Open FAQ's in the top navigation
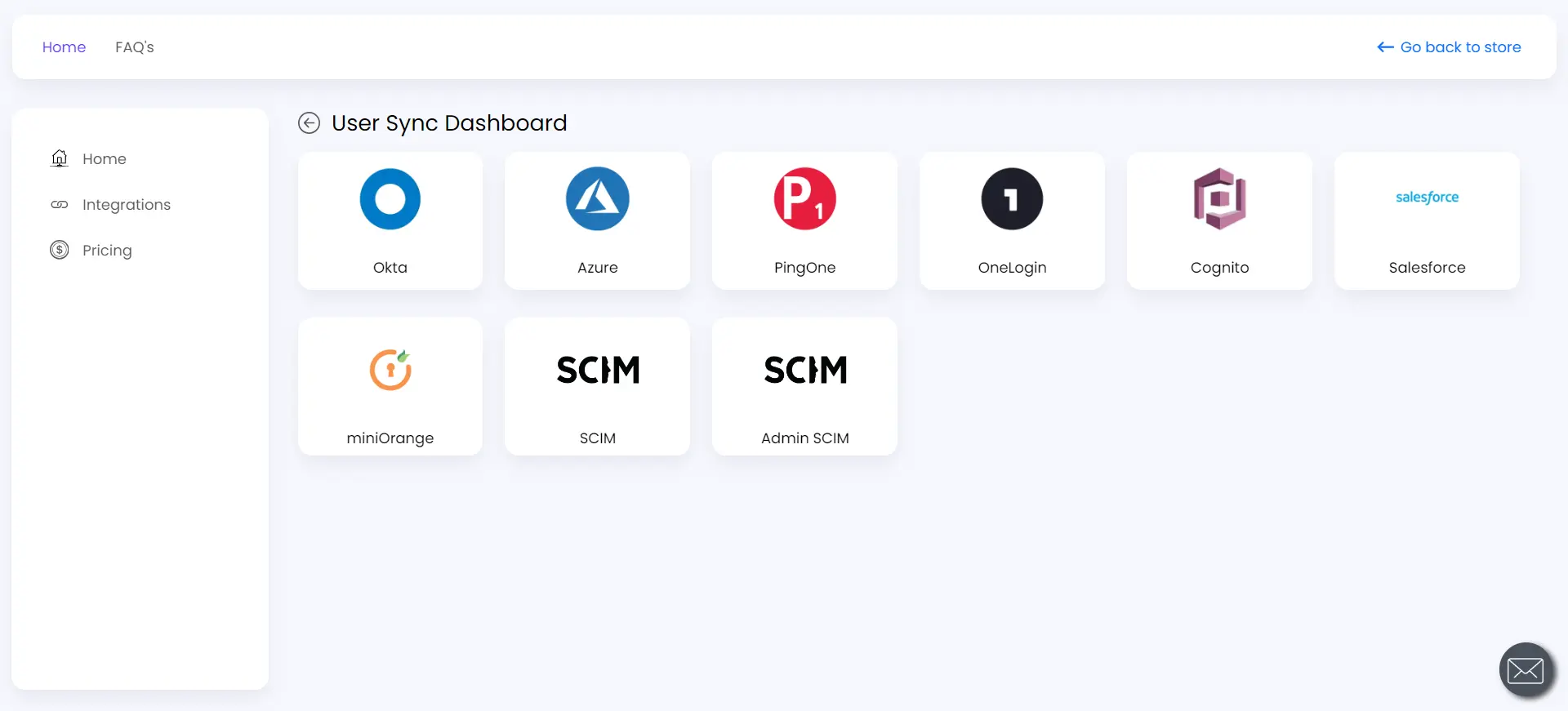 click(x=135, y=47)
